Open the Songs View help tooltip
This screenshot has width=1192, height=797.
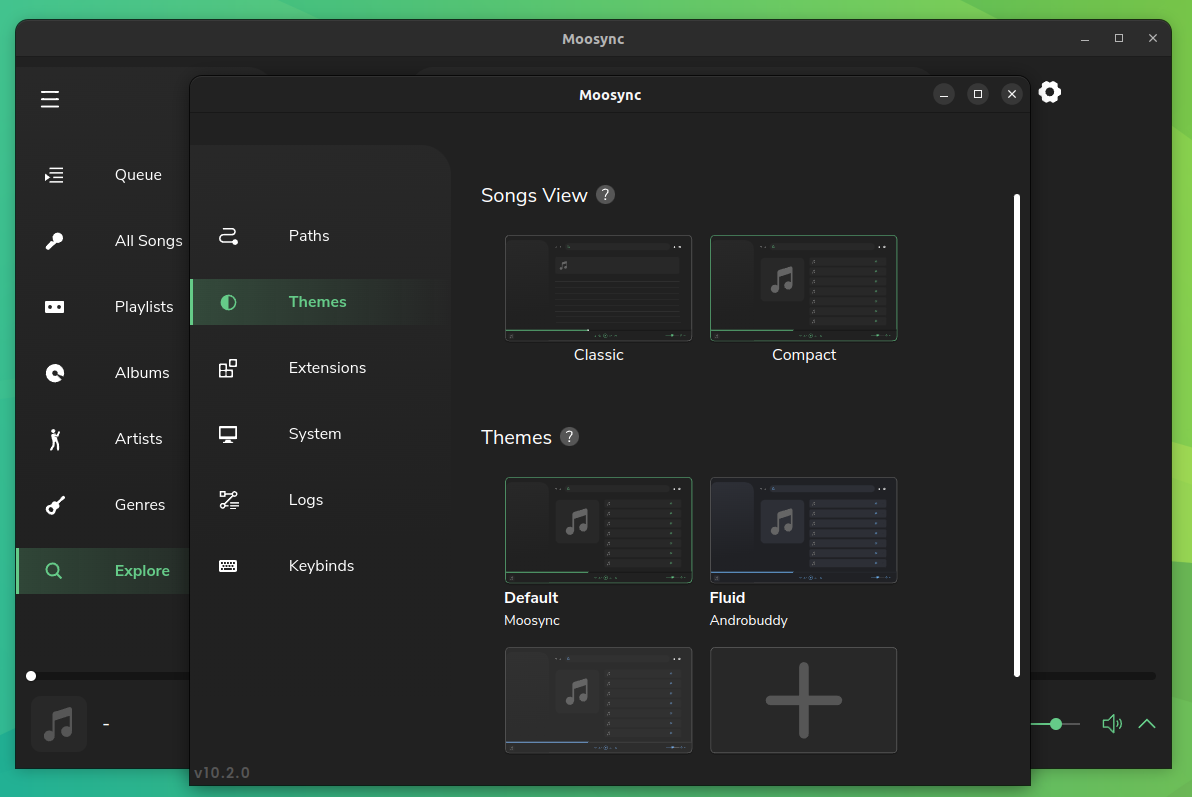pyautogui.click(x=605, y=195)
